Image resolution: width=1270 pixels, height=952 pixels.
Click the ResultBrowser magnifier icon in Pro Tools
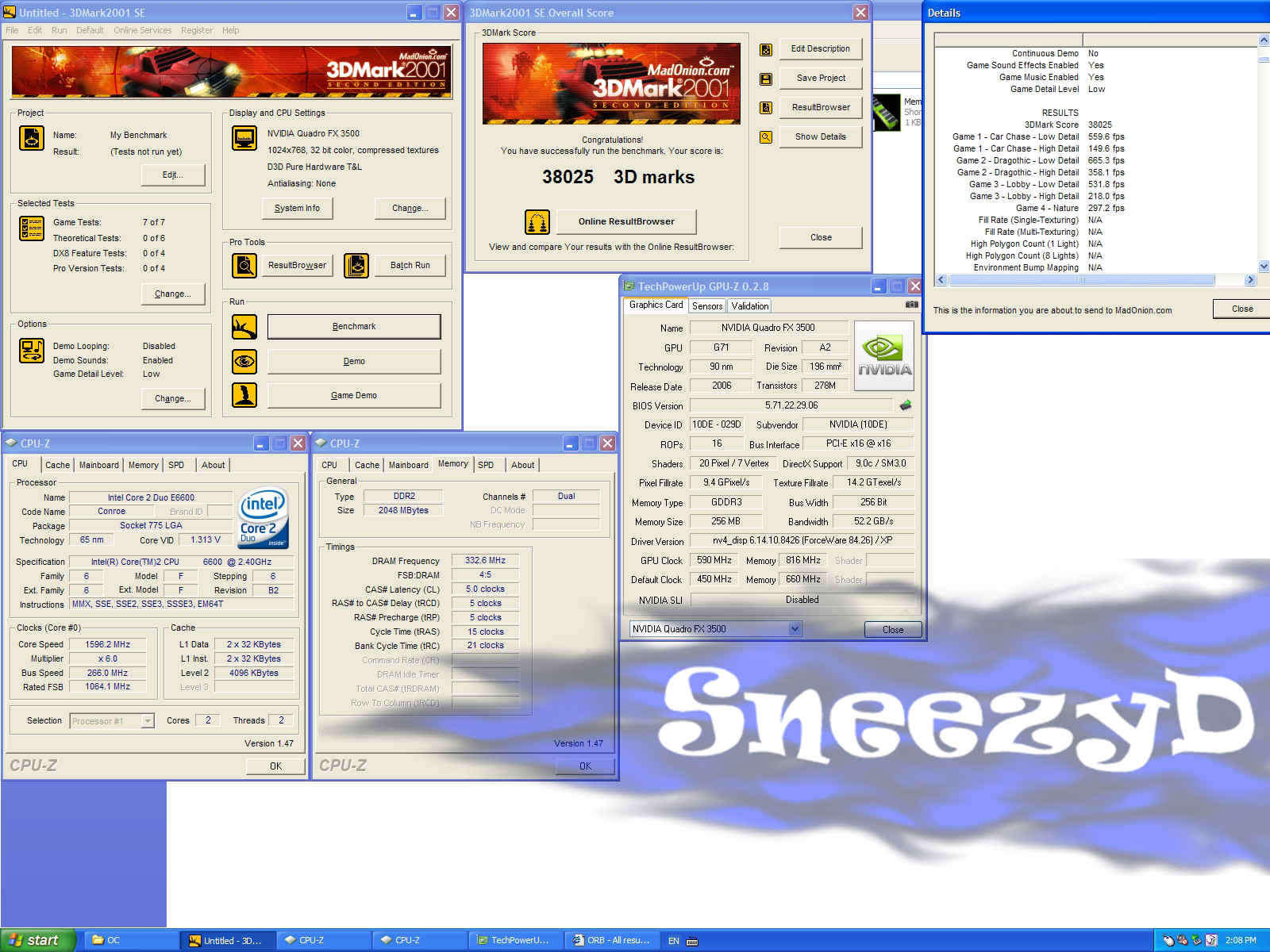[x=244, y=266]
